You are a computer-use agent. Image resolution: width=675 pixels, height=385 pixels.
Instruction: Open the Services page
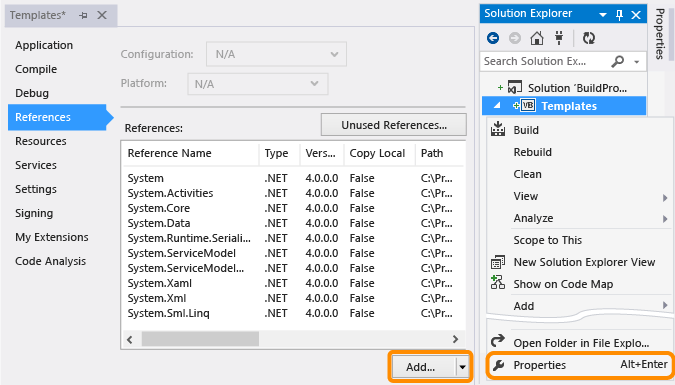36,165
